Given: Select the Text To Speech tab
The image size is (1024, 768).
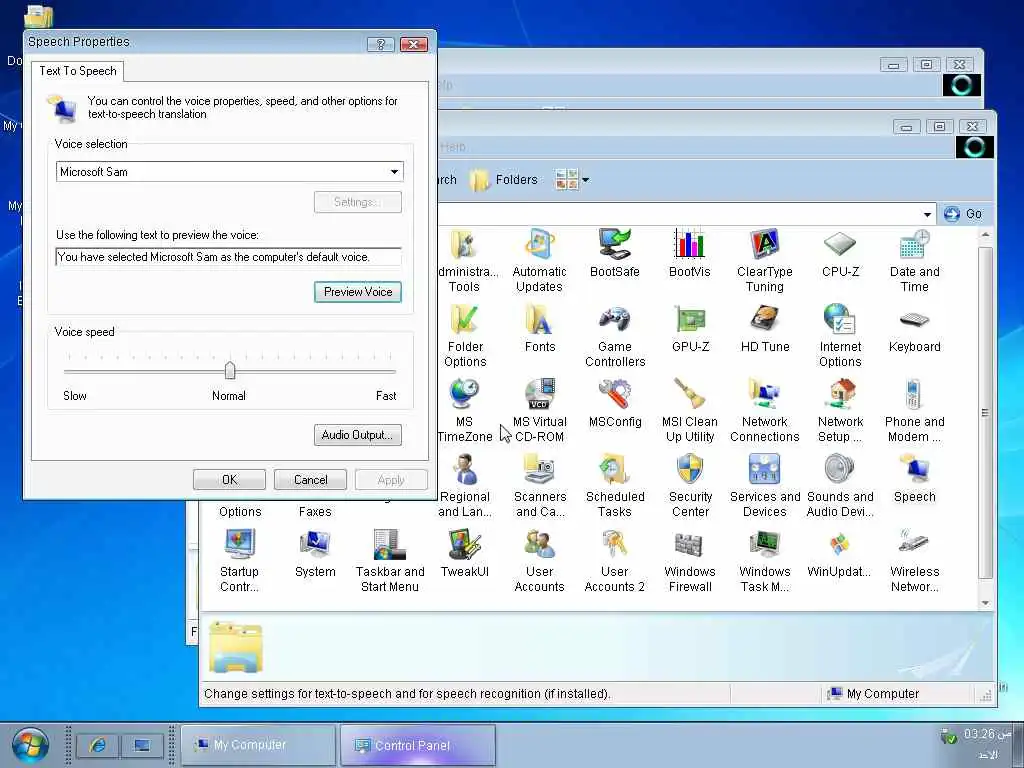Looking at the screenshot, I should (78, 71).
